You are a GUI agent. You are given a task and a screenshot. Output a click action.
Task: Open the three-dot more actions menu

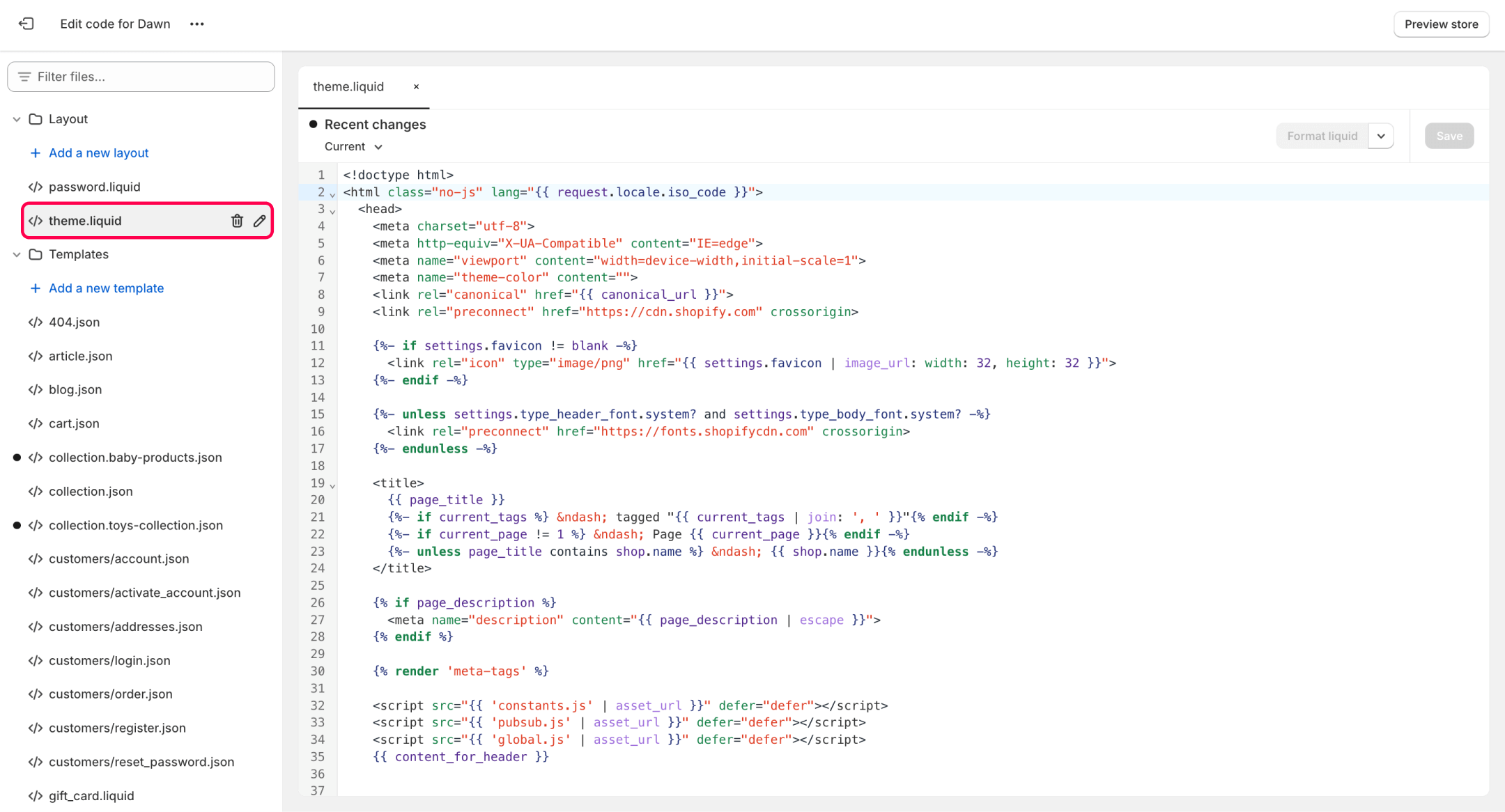click(197, 24)
